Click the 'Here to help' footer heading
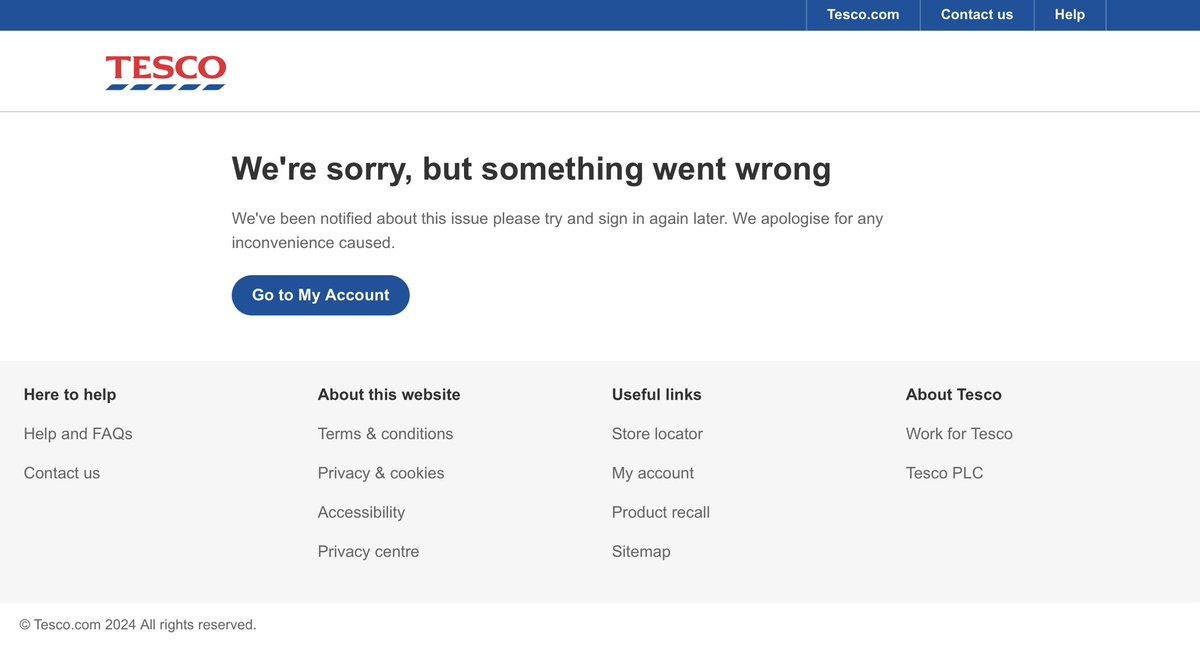Screen dimensions: 1200x655 70,395
